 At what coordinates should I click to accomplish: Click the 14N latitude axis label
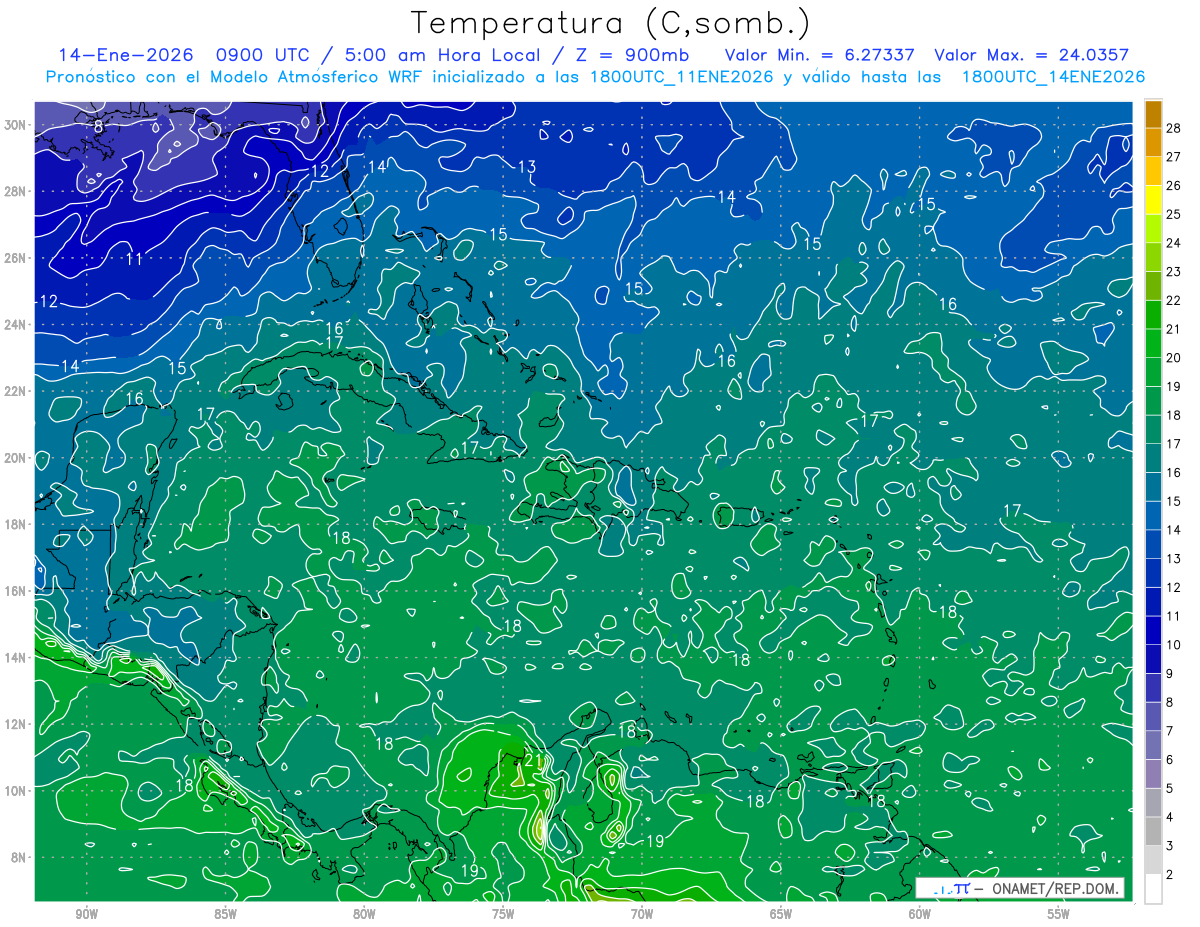click(14, 658)
